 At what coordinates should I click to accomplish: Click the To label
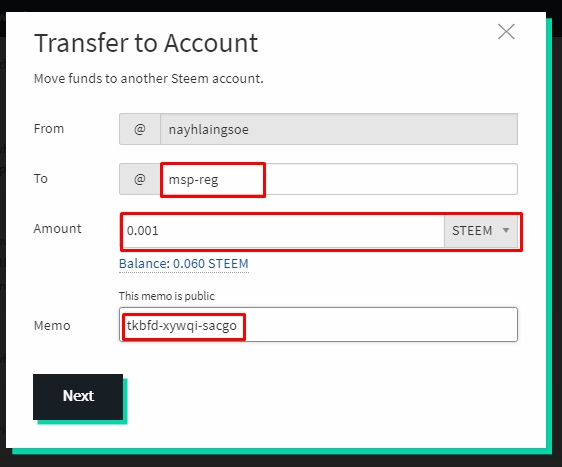coord(41,178)
